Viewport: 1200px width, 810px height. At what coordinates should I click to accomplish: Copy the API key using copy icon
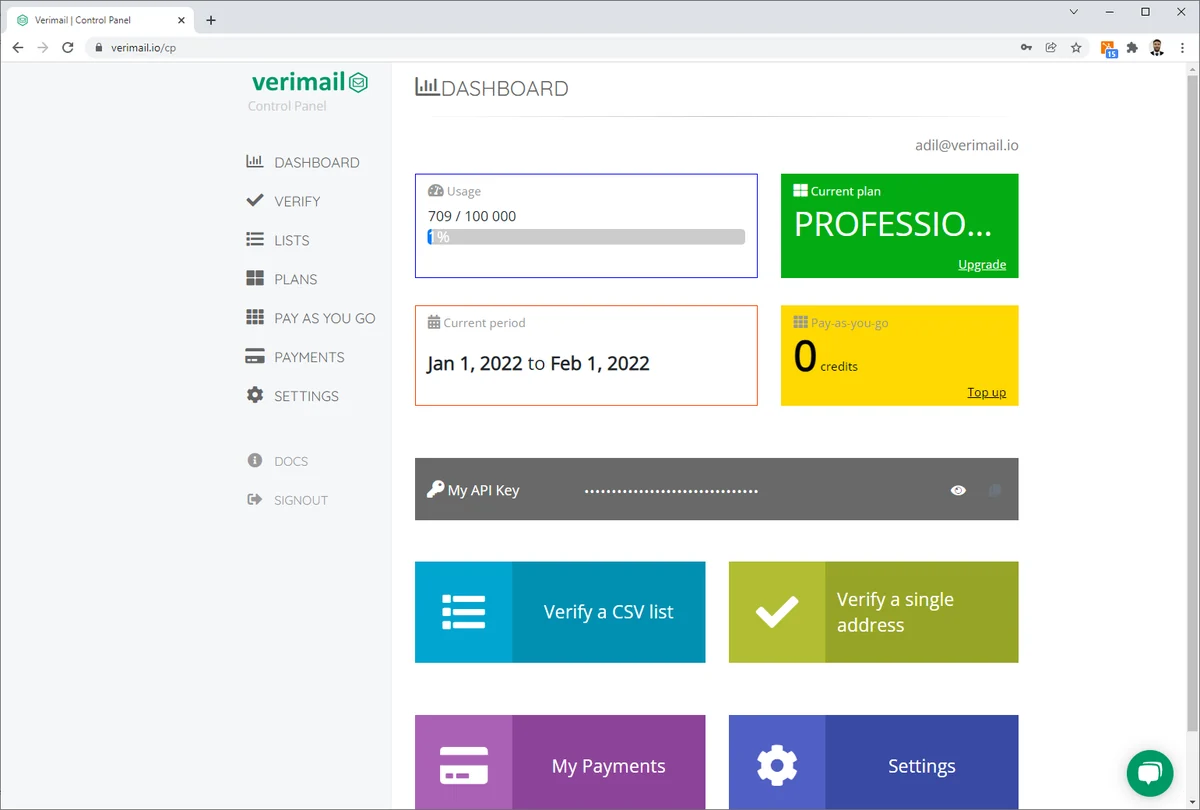995,490
